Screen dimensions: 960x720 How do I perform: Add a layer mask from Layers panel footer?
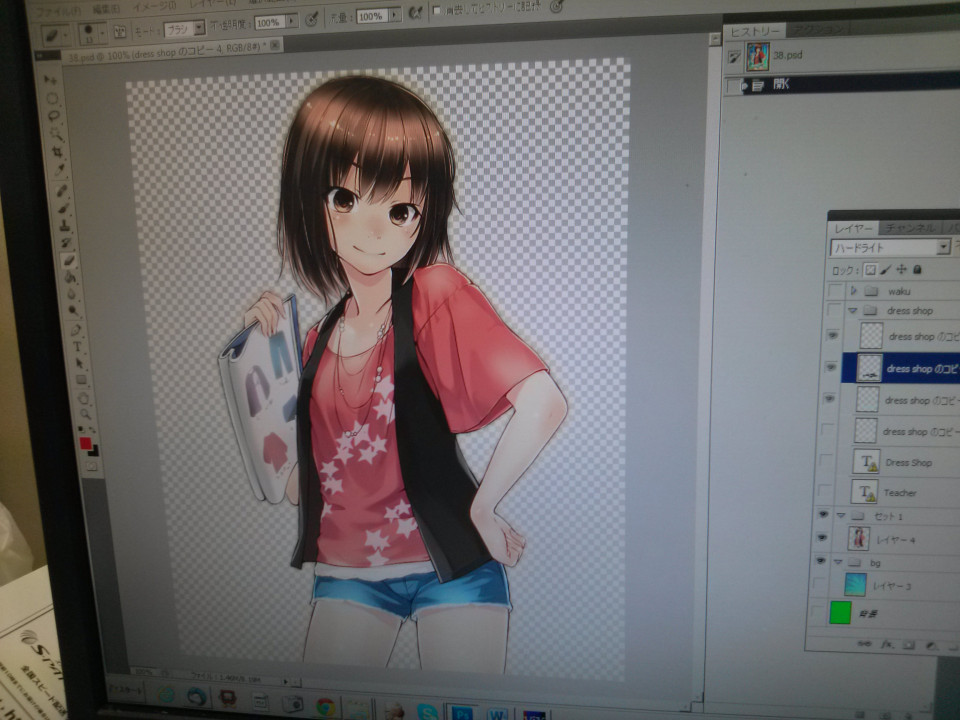coord(909,645)
